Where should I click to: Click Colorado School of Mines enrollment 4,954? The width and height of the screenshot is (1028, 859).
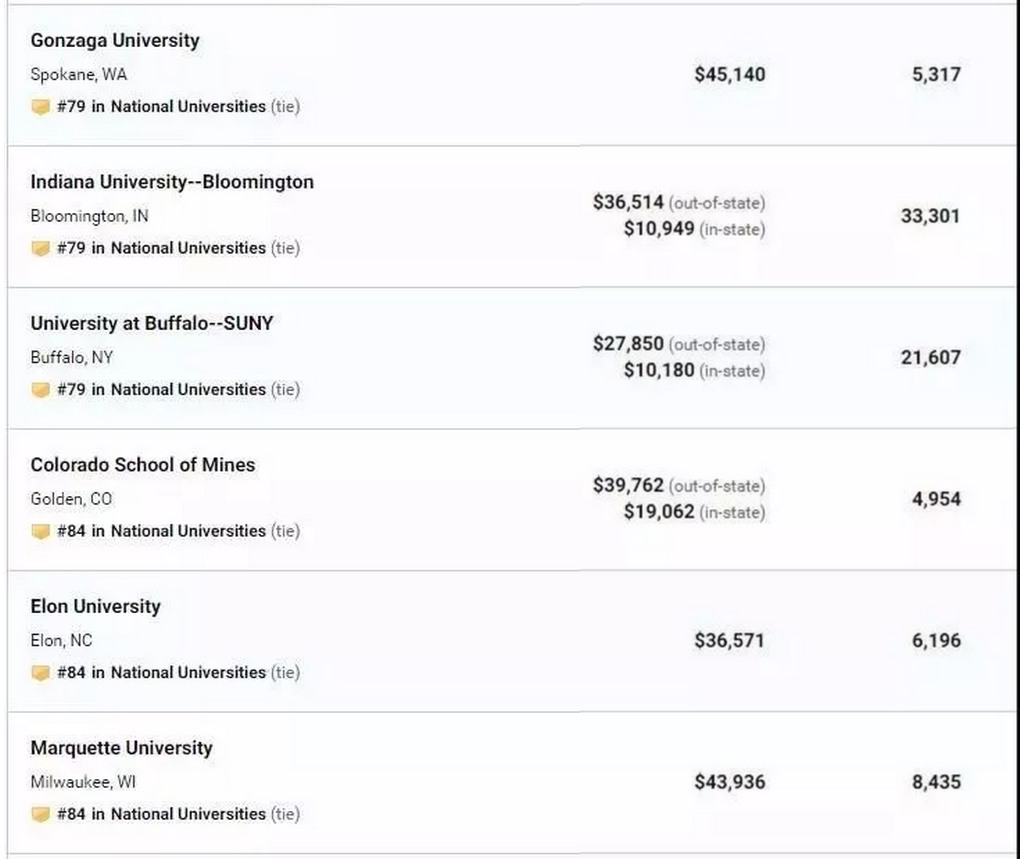[936, 499]
